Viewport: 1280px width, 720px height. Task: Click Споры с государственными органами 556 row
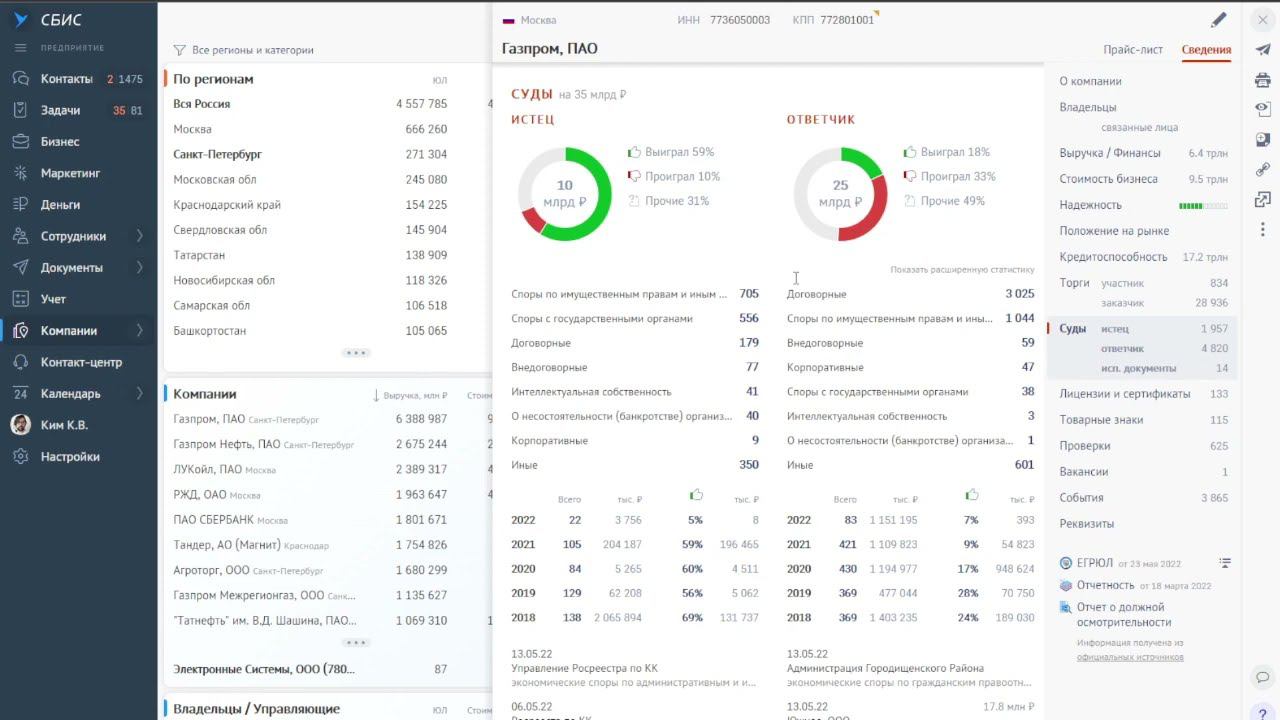[x=635, y=318]
